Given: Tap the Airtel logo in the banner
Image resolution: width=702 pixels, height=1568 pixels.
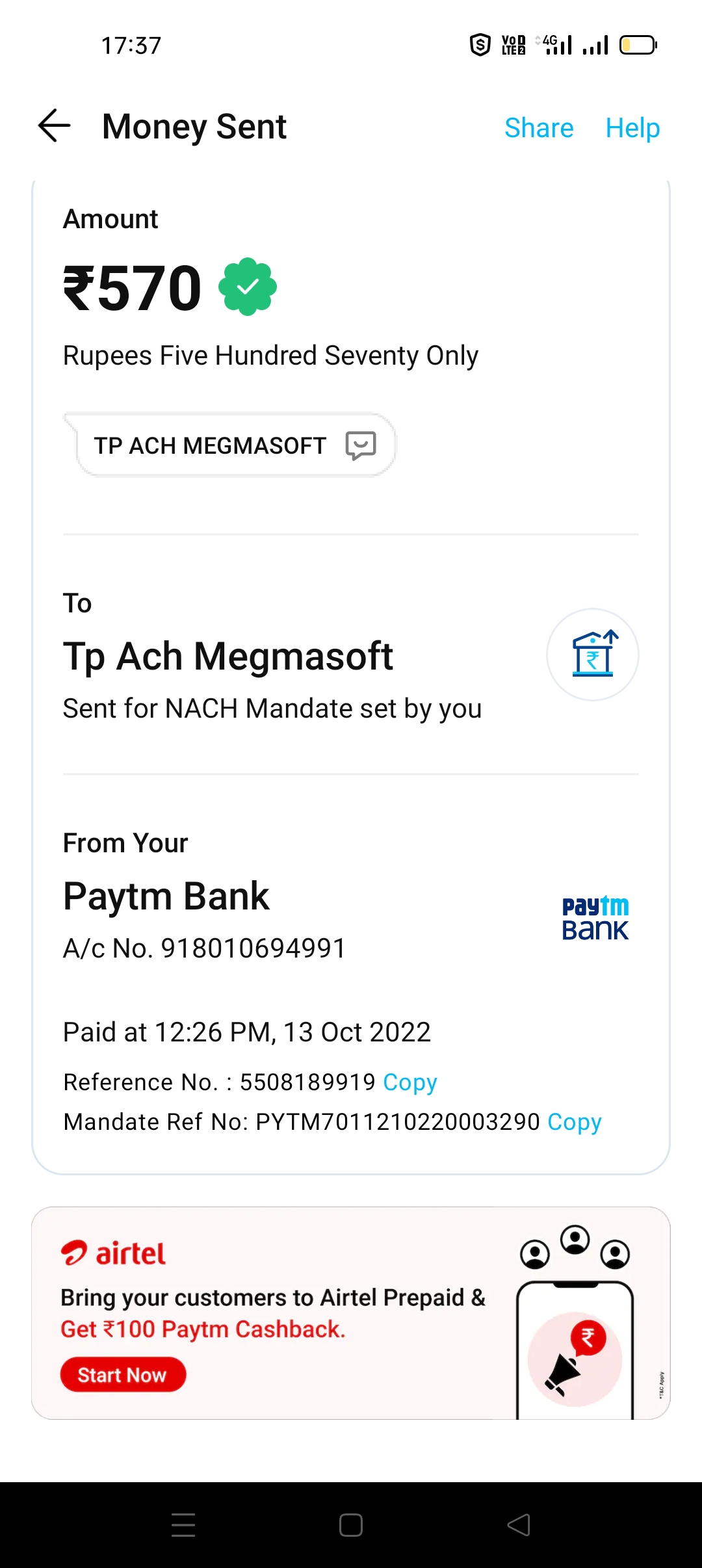Looking at the screenshot, I should coord(114,1253).
